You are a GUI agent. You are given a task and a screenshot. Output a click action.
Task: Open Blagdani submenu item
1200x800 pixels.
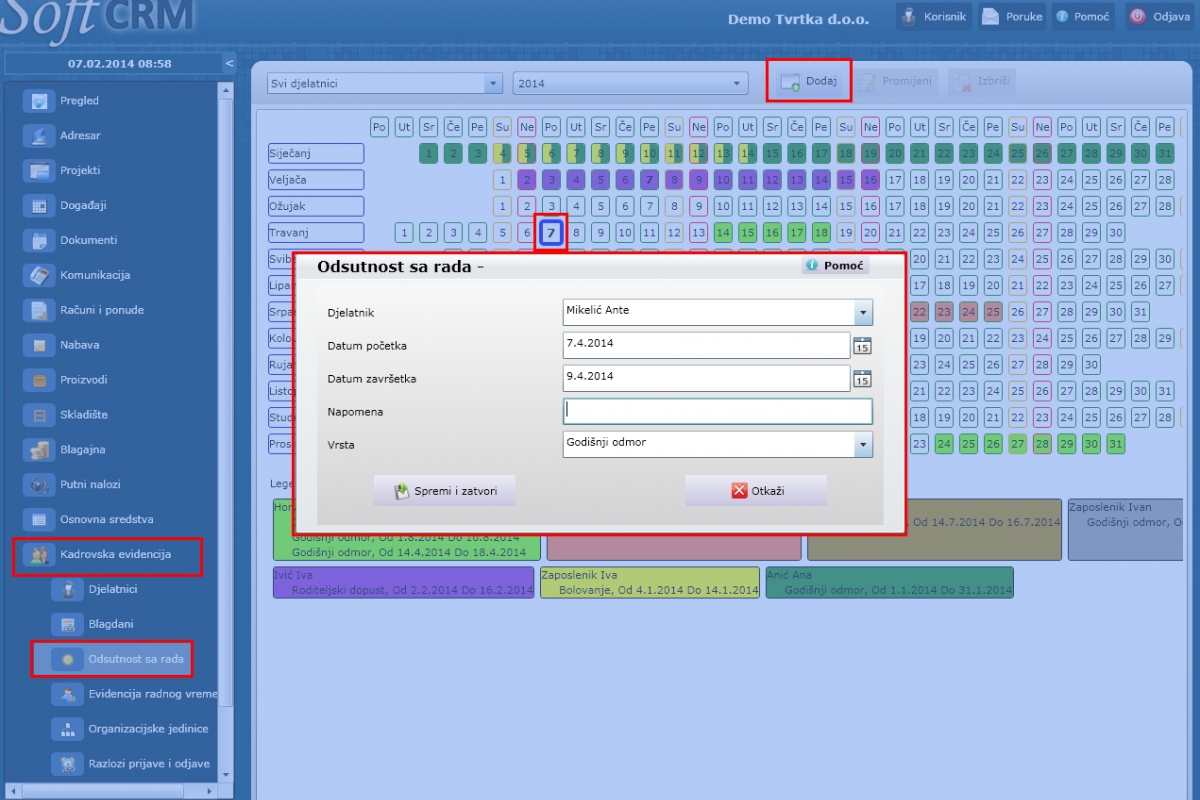[110, 625]
